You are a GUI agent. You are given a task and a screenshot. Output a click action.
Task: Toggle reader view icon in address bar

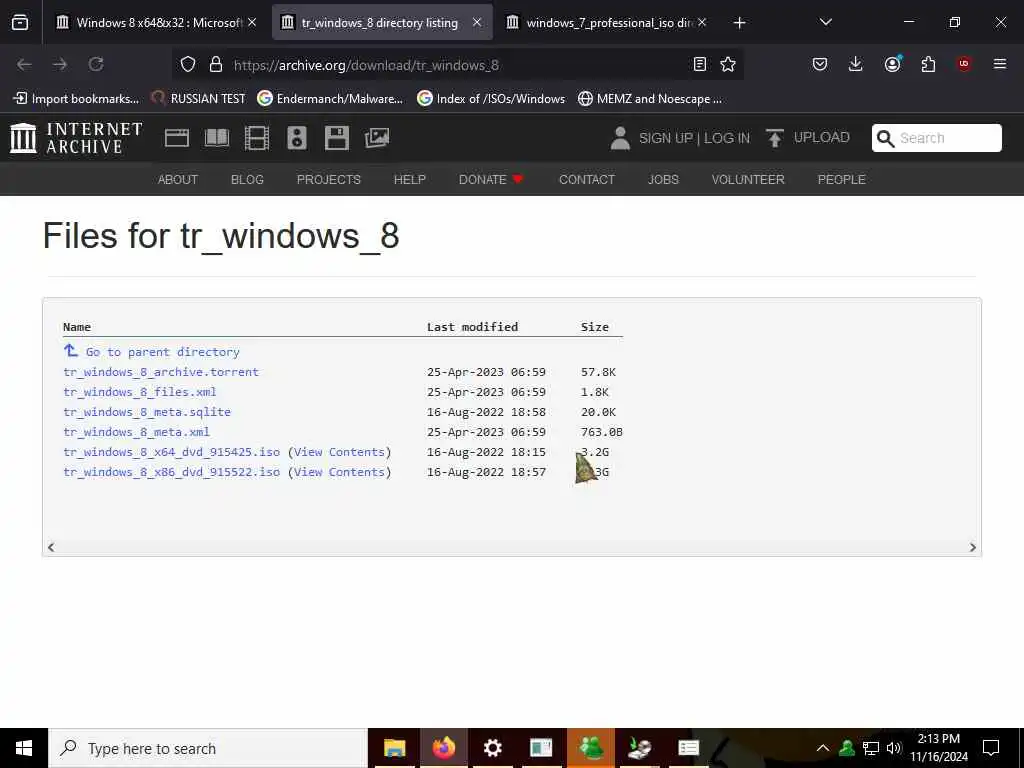699,64
